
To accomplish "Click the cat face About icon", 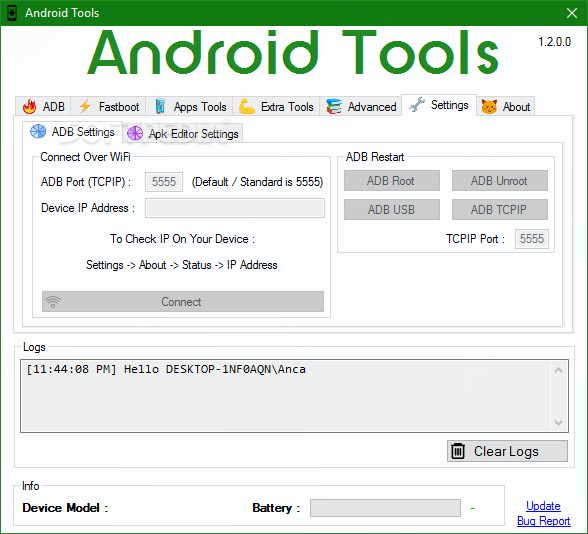I will (x=489, y=107).
